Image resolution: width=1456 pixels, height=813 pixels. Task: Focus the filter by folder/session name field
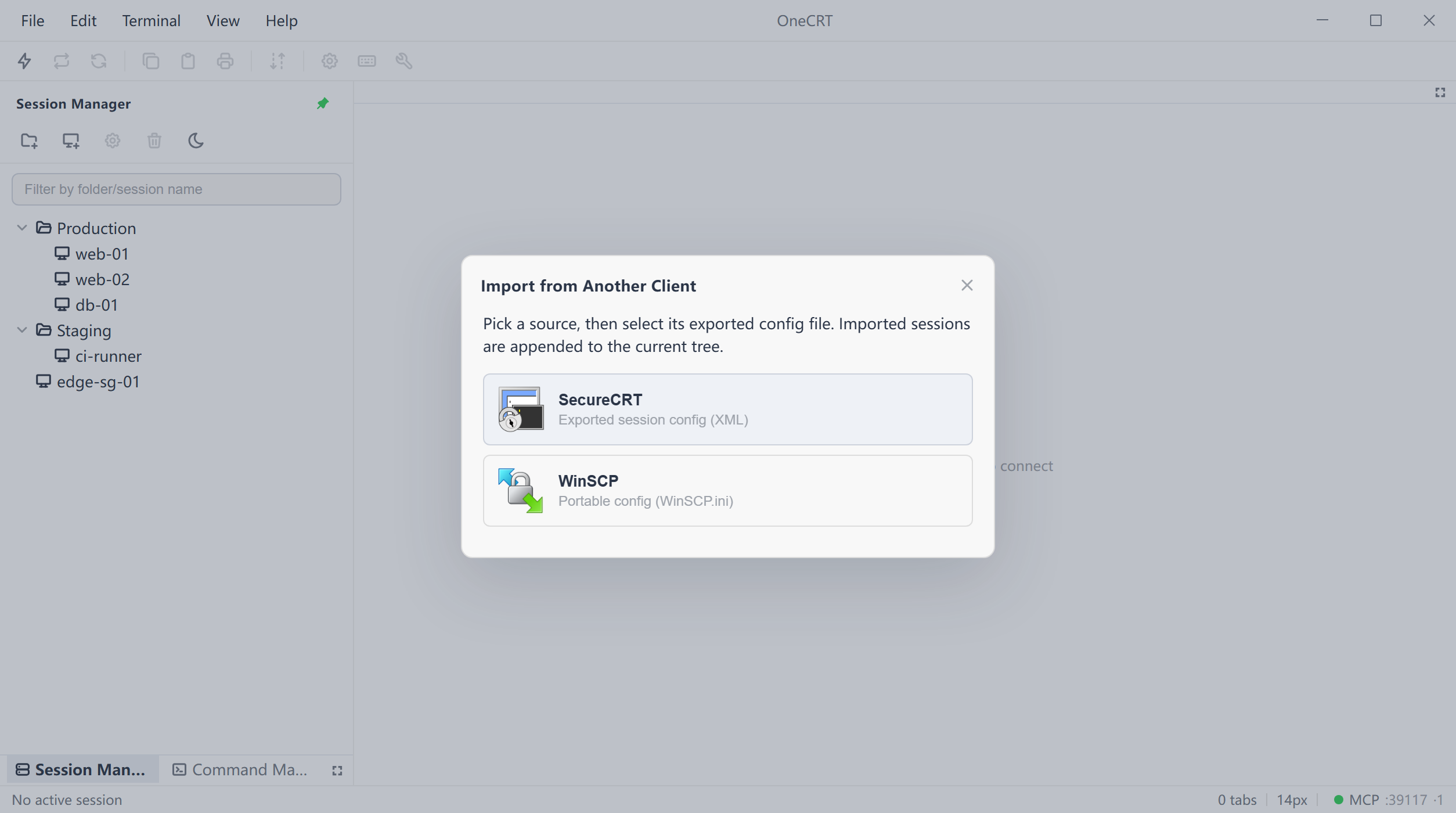tap(176, 189)
